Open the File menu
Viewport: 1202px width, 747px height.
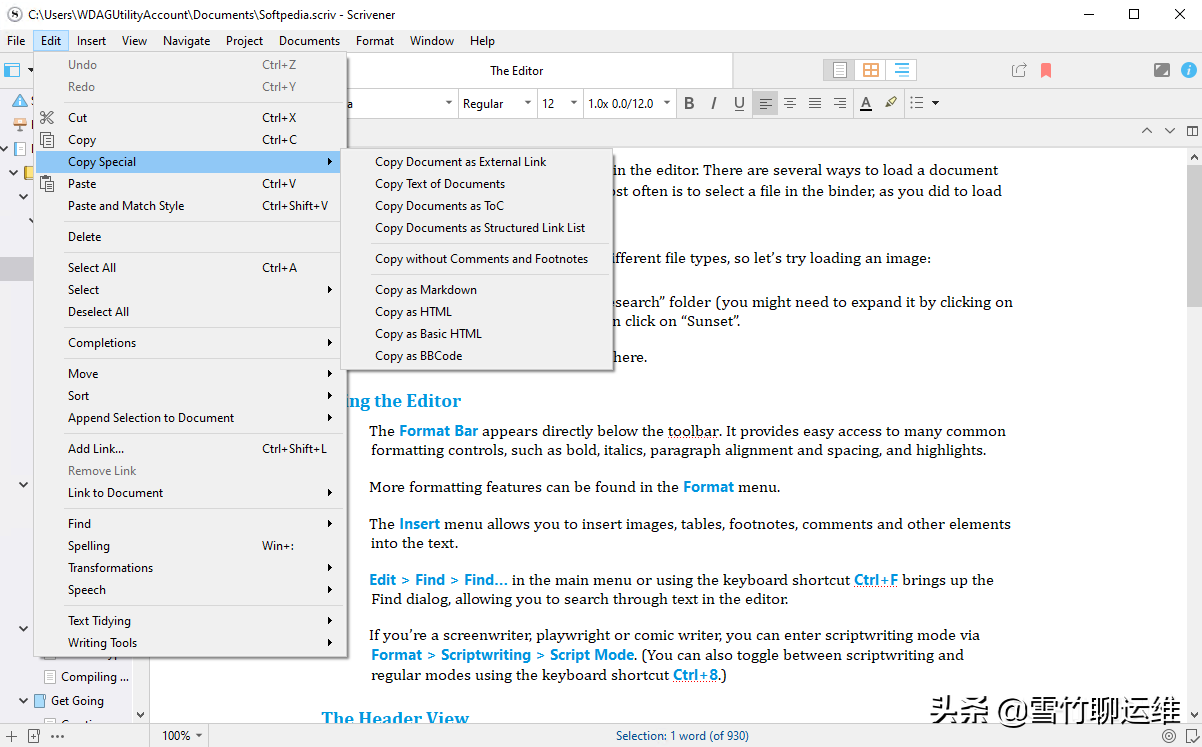[x=16, y=41]
